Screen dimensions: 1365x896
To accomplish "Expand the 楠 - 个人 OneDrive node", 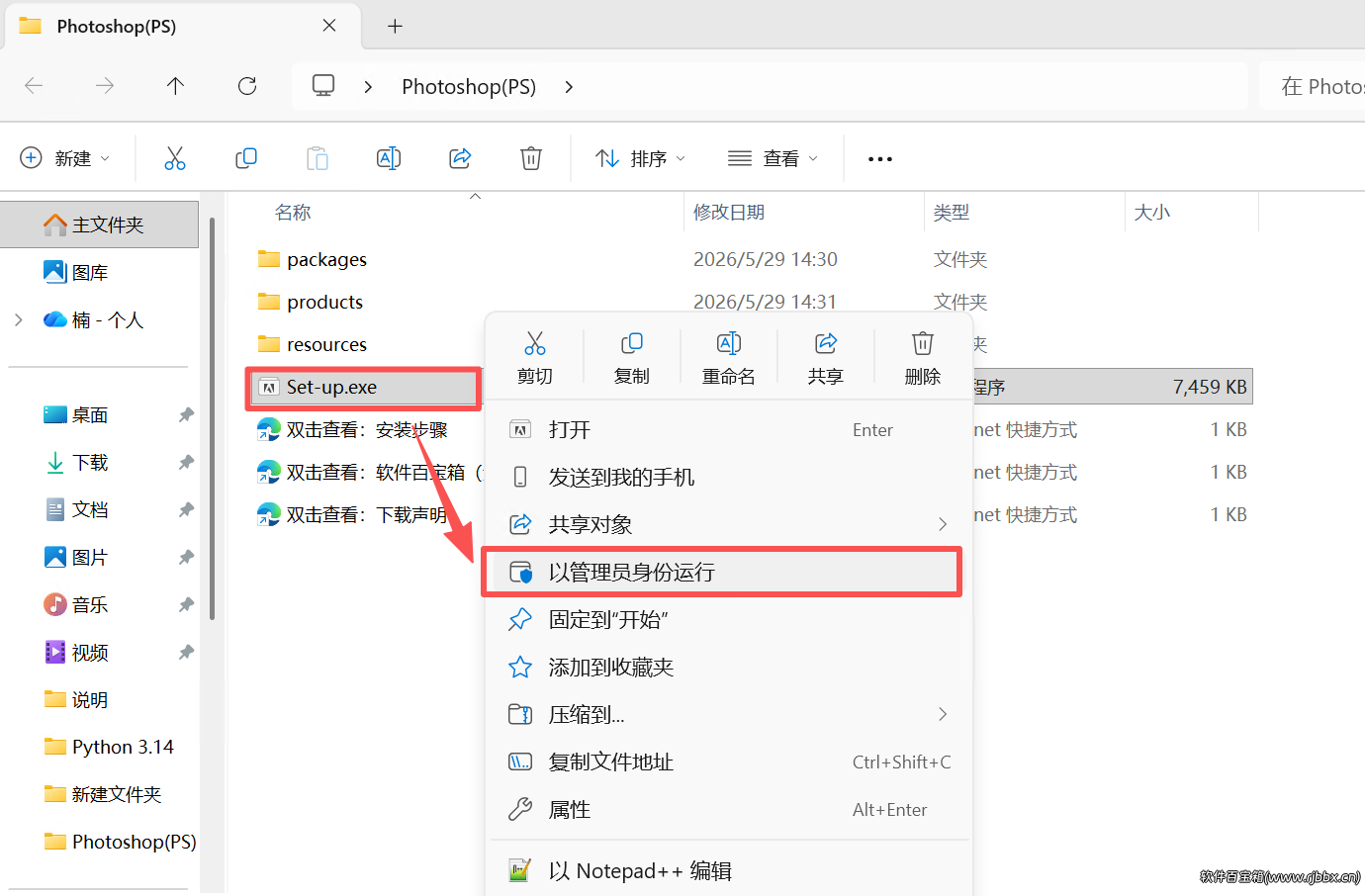I will pos(19,319).
